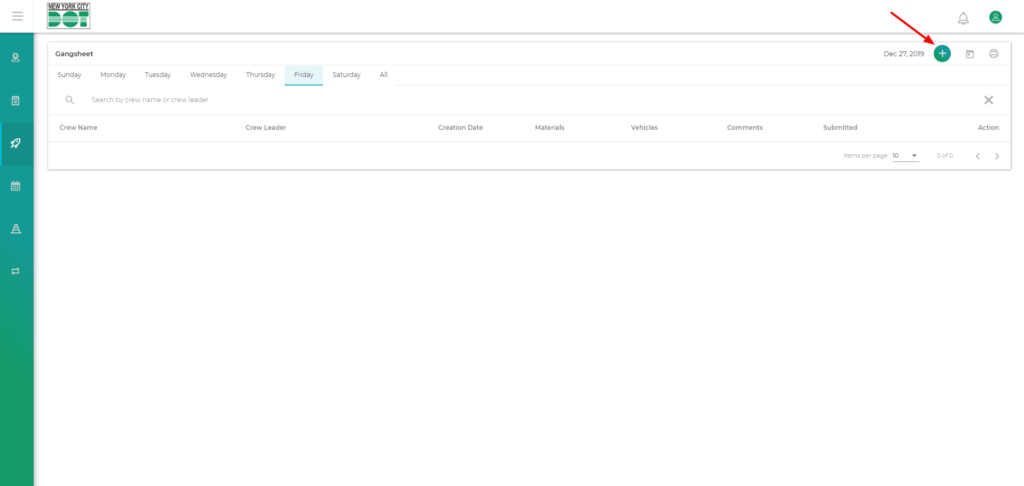
Task: Clear the search with the X button
Action: pyautogui.click(x=988, y=100)
